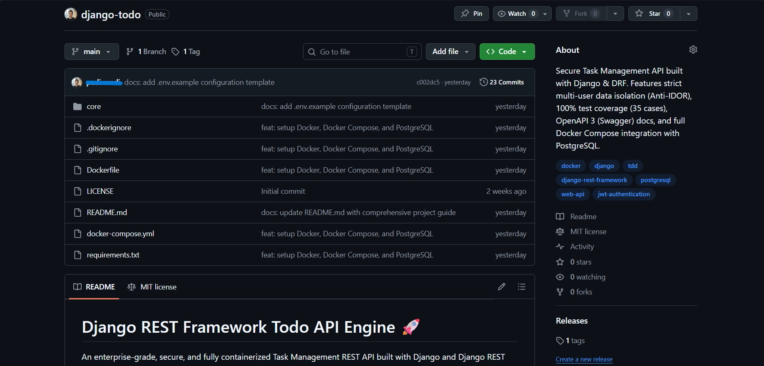The image size is (764, 366).
Task: Open the 1 tags link under Releases
Action: tap(571, 341)
